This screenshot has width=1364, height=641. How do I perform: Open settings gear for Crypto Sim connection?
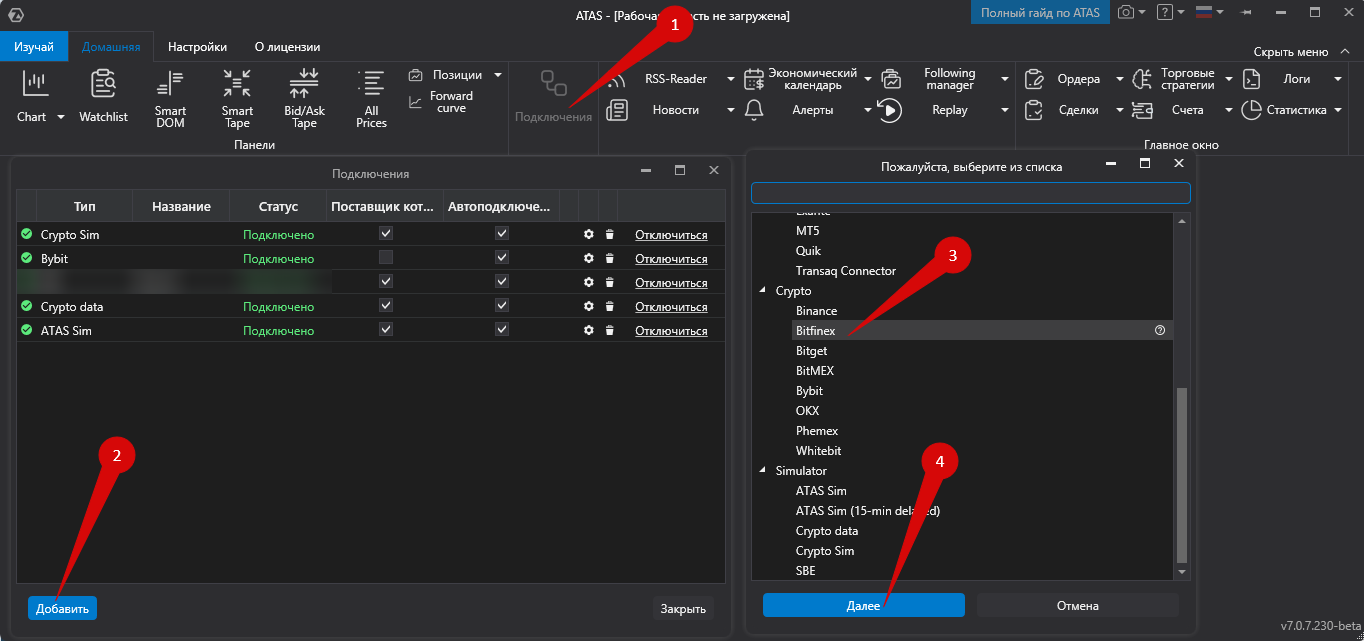[589, 234]
